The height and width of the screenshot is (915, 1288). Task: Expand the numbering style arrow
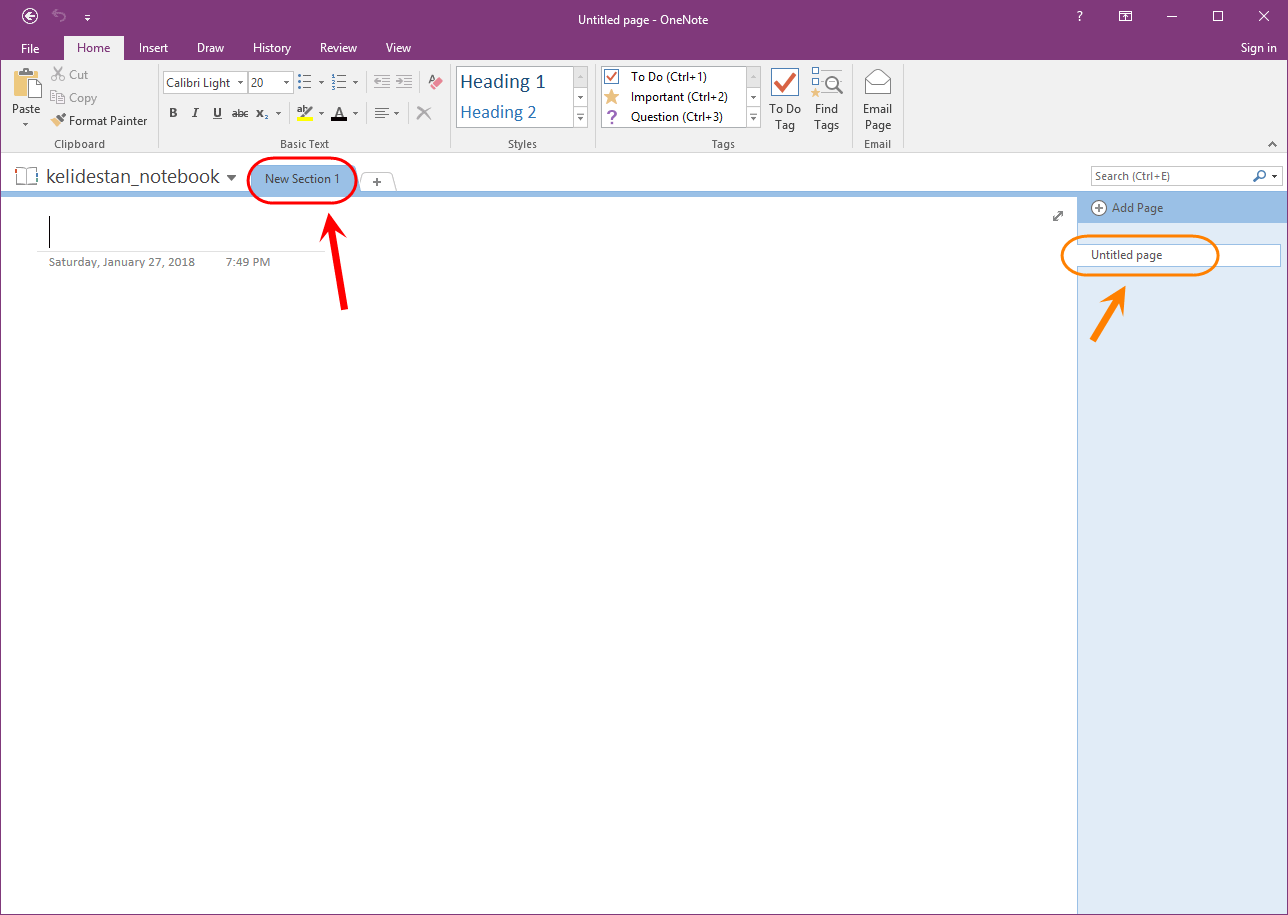point(355,83)
